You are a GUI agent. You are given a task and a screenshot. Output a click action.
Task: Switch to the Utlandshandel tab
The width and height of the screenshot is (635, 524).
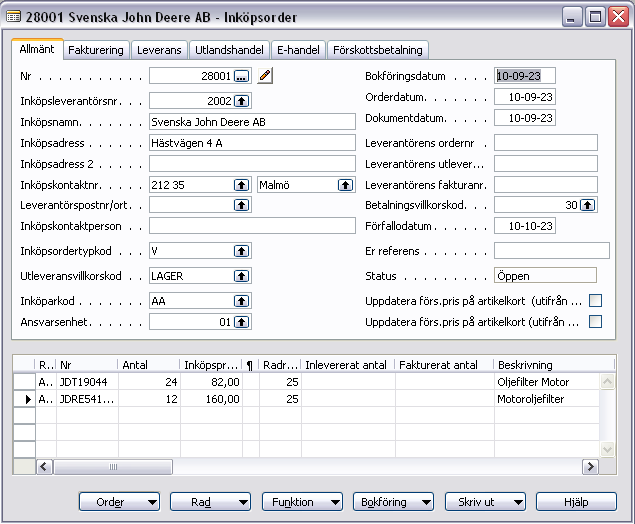[229, 50]
